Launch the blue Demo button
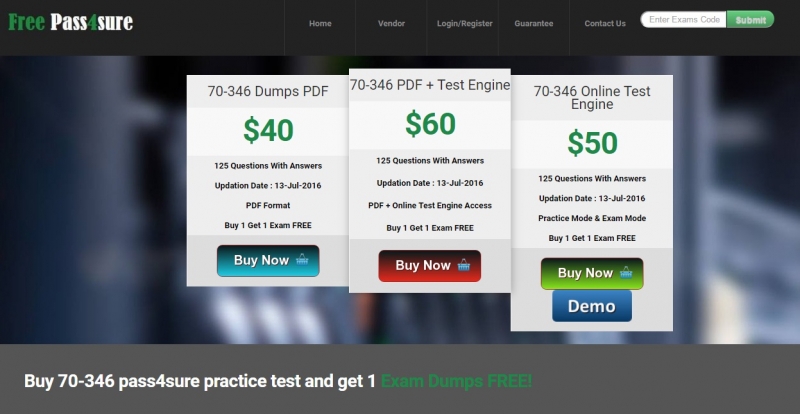 pos(592,306)
